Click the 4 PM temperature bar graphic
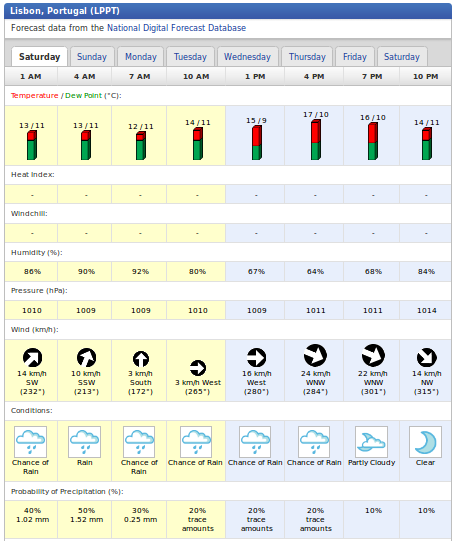Image resolution: width=458 pixels, height=541 pixels. pyautogui.click(x=316, y=140)
